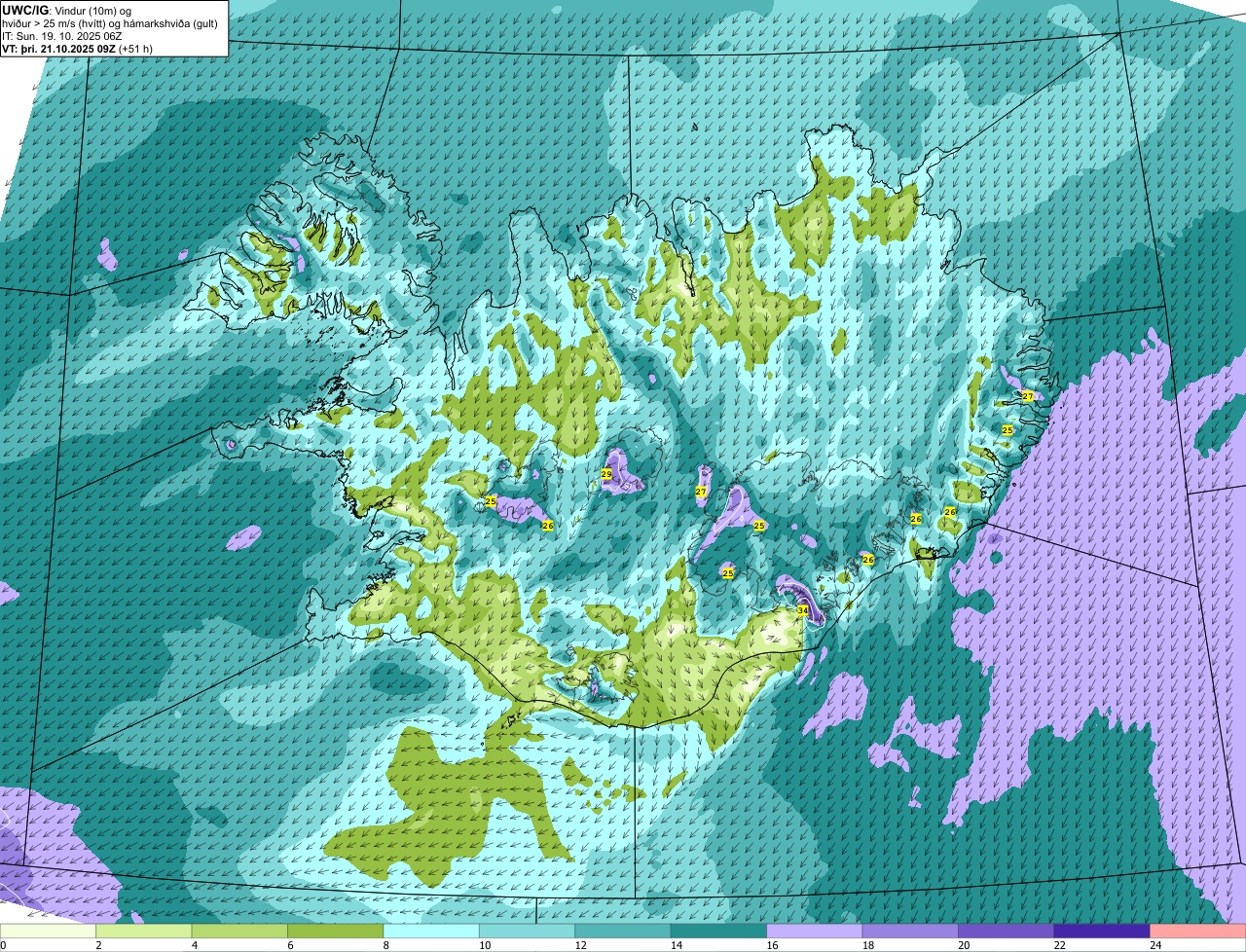Click the legend tick label 12

click(579, 944)
